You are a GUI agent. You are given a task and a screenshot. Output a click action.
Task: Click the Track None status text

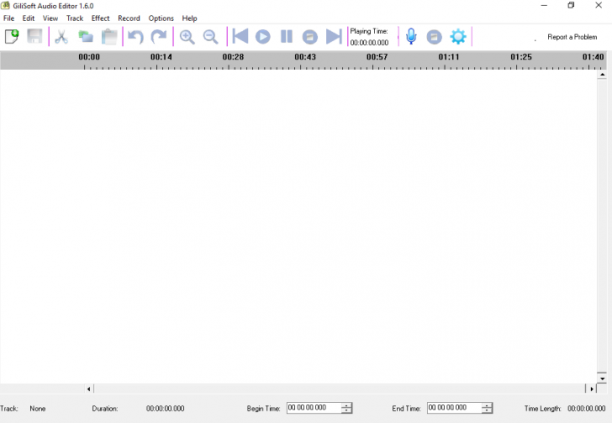pos(37,409)
